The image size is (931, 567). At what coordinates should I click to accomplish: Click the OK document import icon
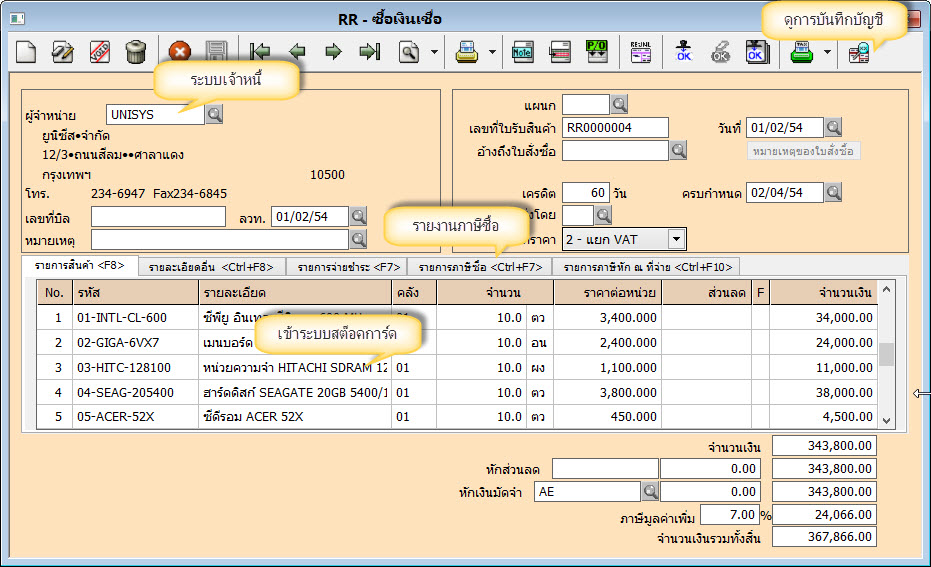(757, 52)
